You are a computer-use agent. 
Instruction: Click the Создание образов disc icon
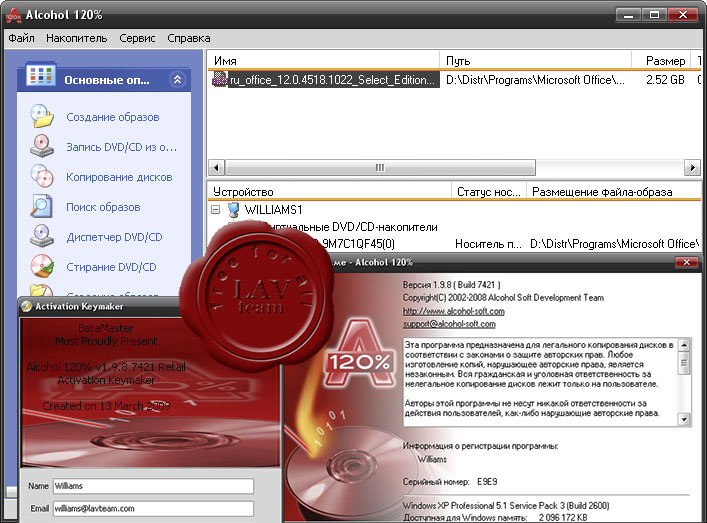click(x=41, y=116)
